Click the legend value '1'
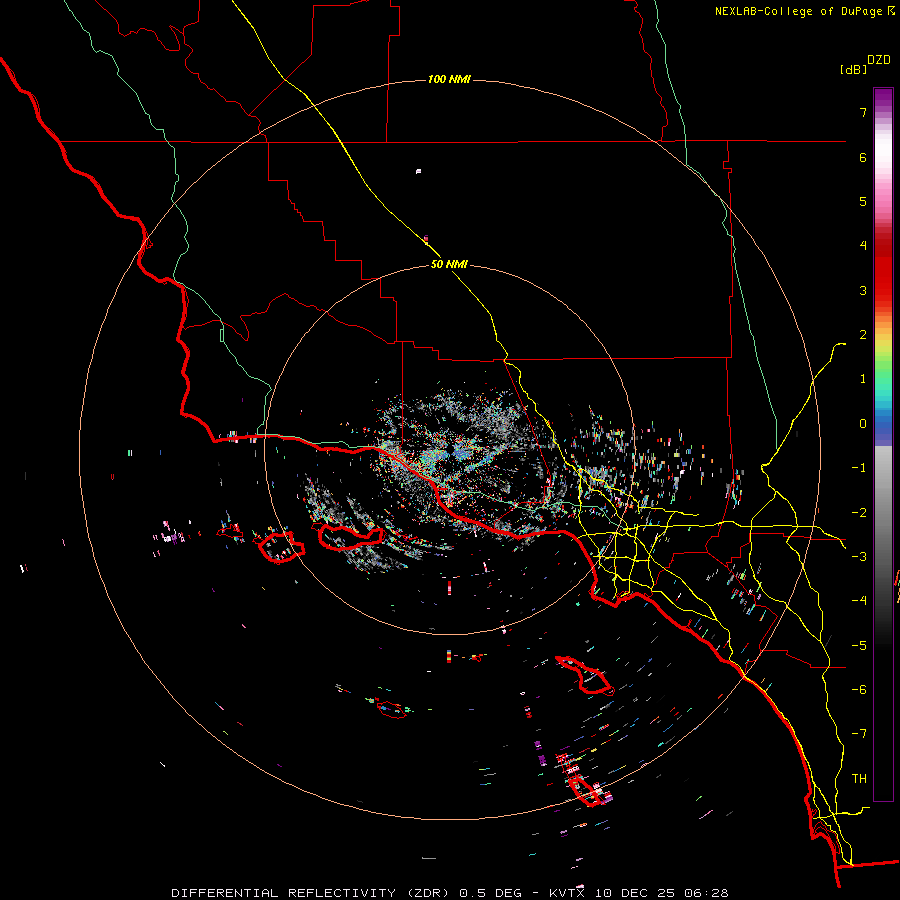 point(863,379)
